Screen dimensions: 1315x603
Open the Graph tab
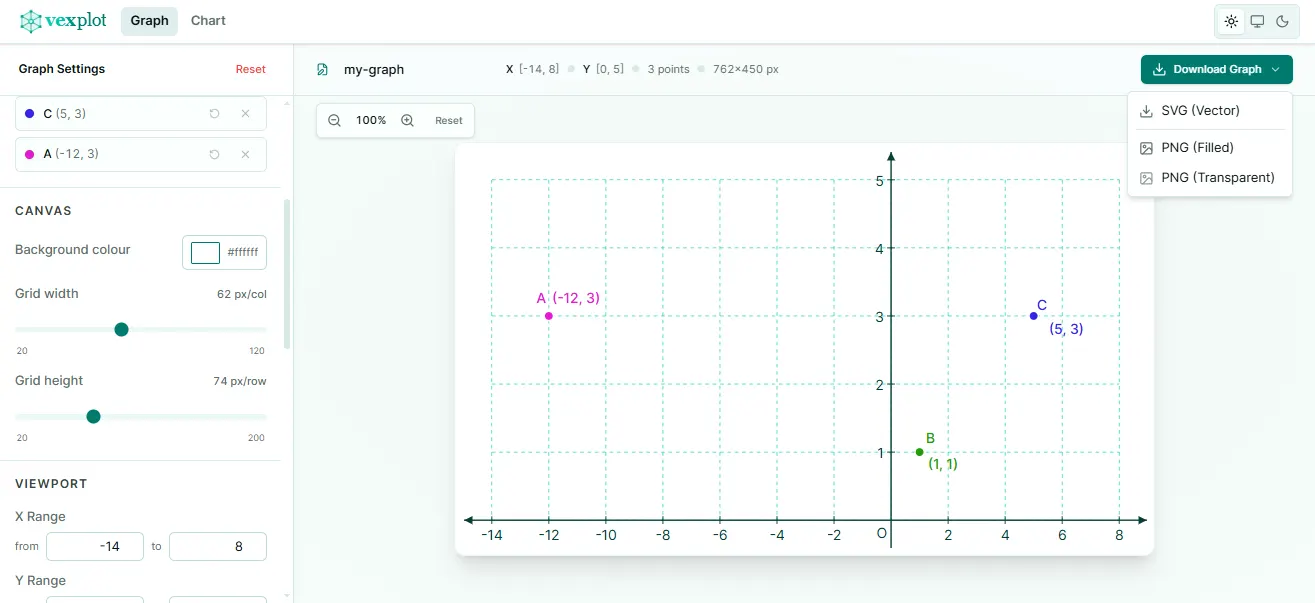point(148,20)
